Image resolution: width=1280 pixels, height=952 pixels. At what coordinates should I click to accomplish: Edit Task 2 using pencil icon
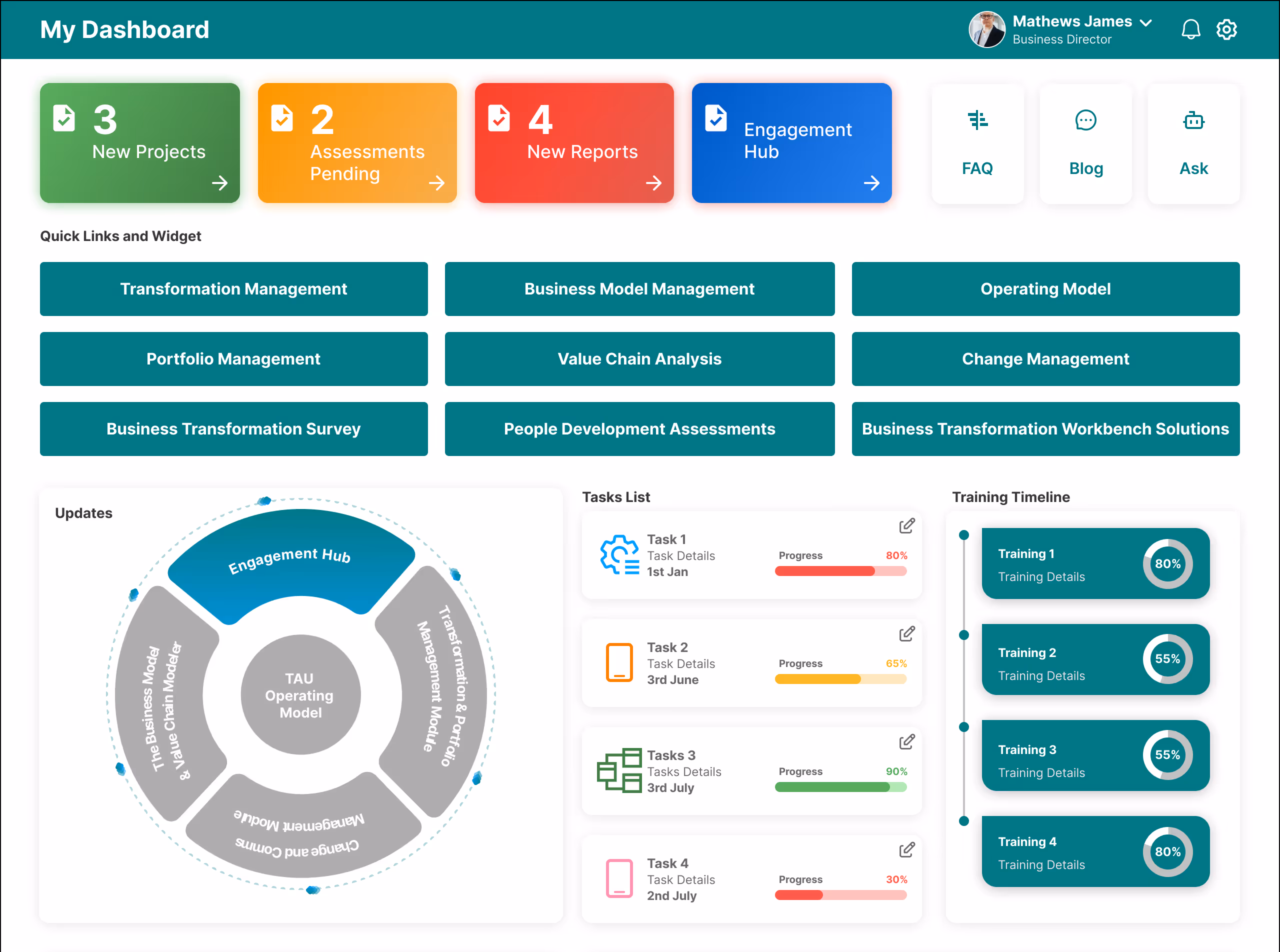pyautogui.click(x=906, y=634)
